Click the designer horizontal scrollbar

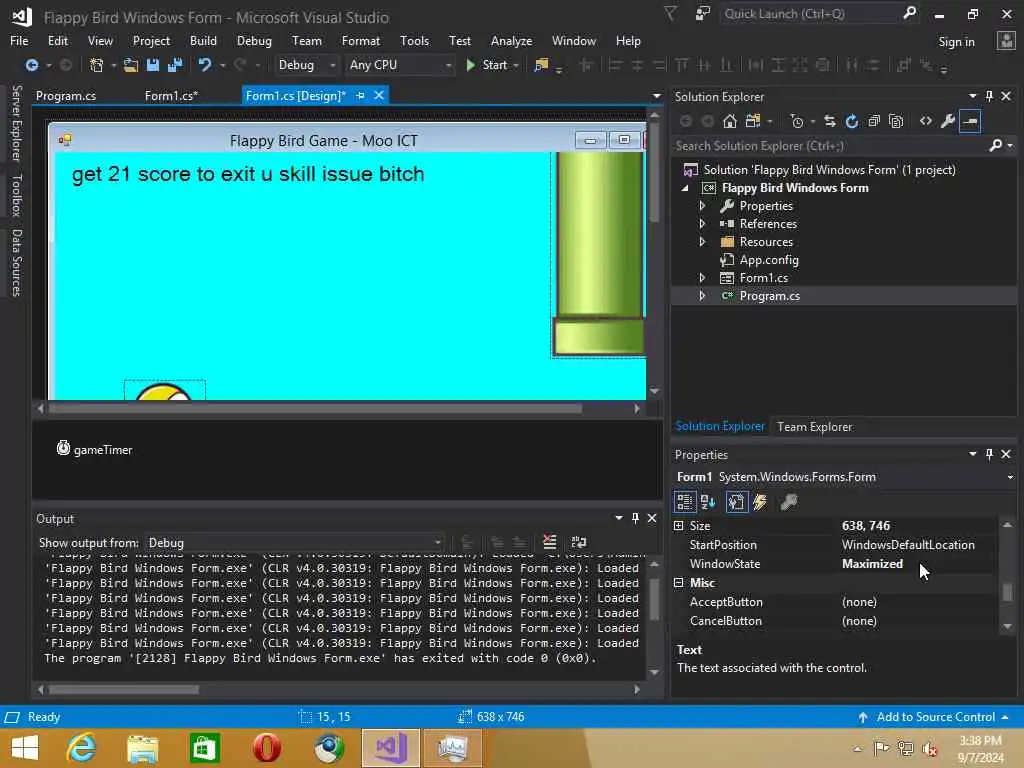pos(315,408)
